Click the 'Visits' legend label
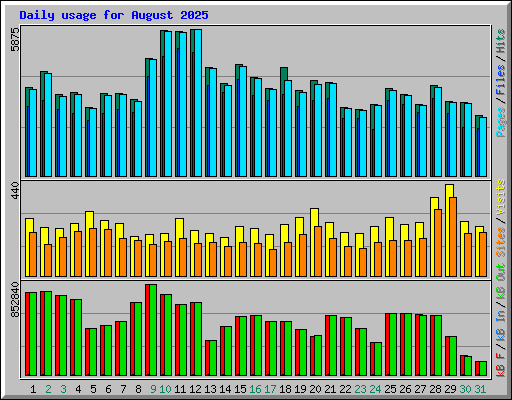The image size is (512, 400). pos(500,197)
